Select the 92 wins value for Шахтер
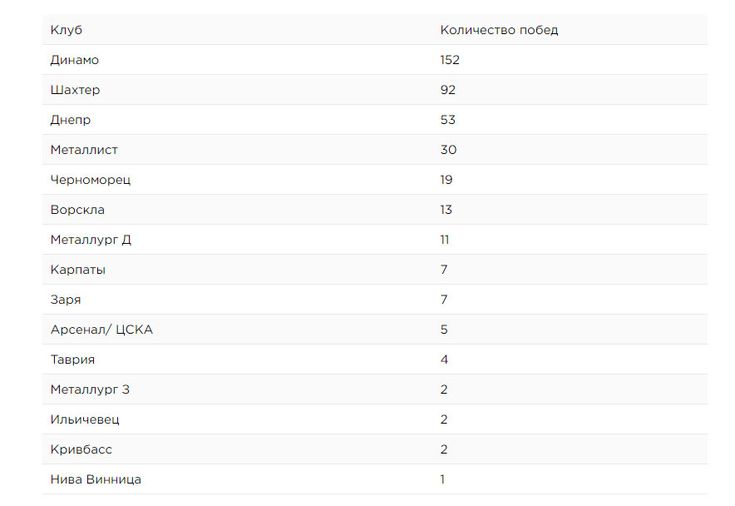 coord(448,90)
